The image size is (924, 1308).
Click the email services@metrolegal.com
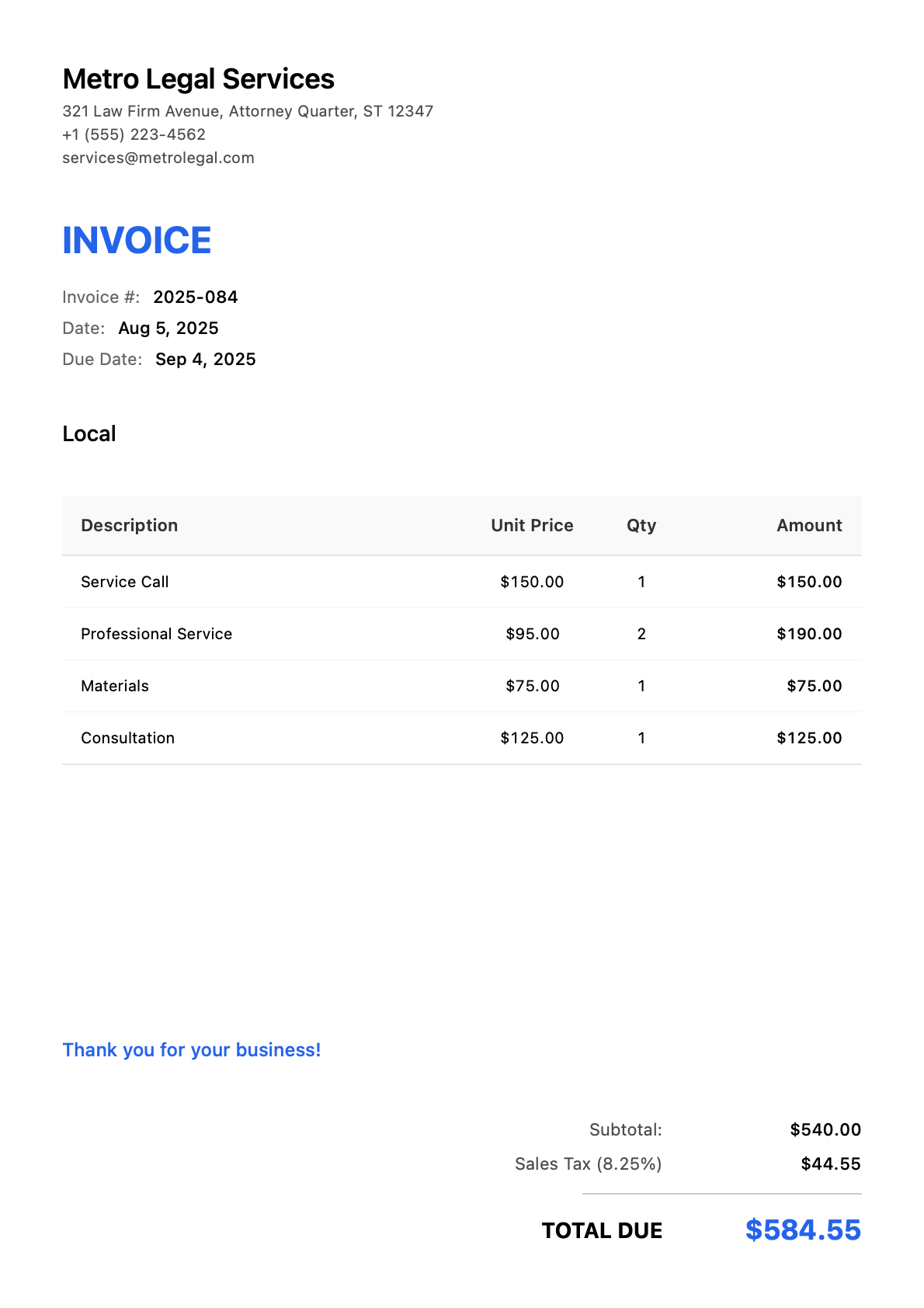tap(158, 158)
